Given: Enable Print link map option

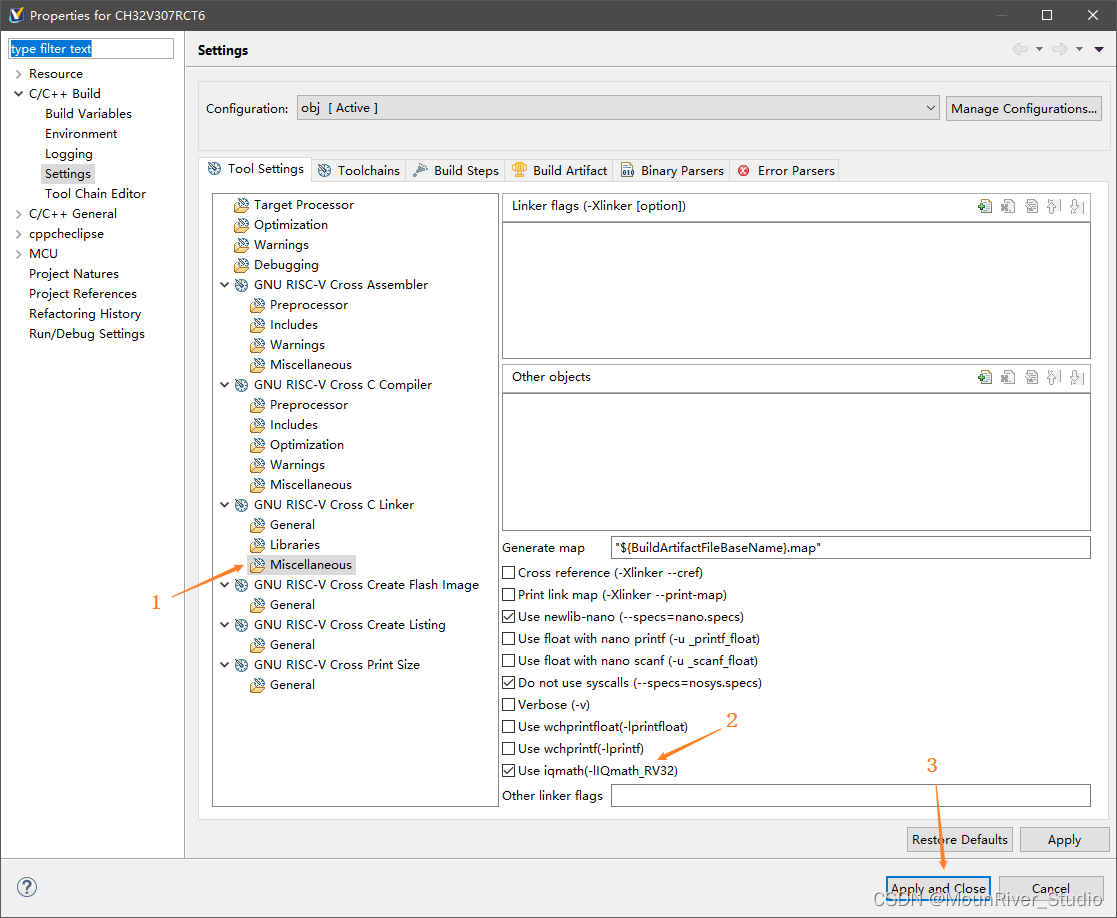Looking at the screenshot, I should point(509,595).
